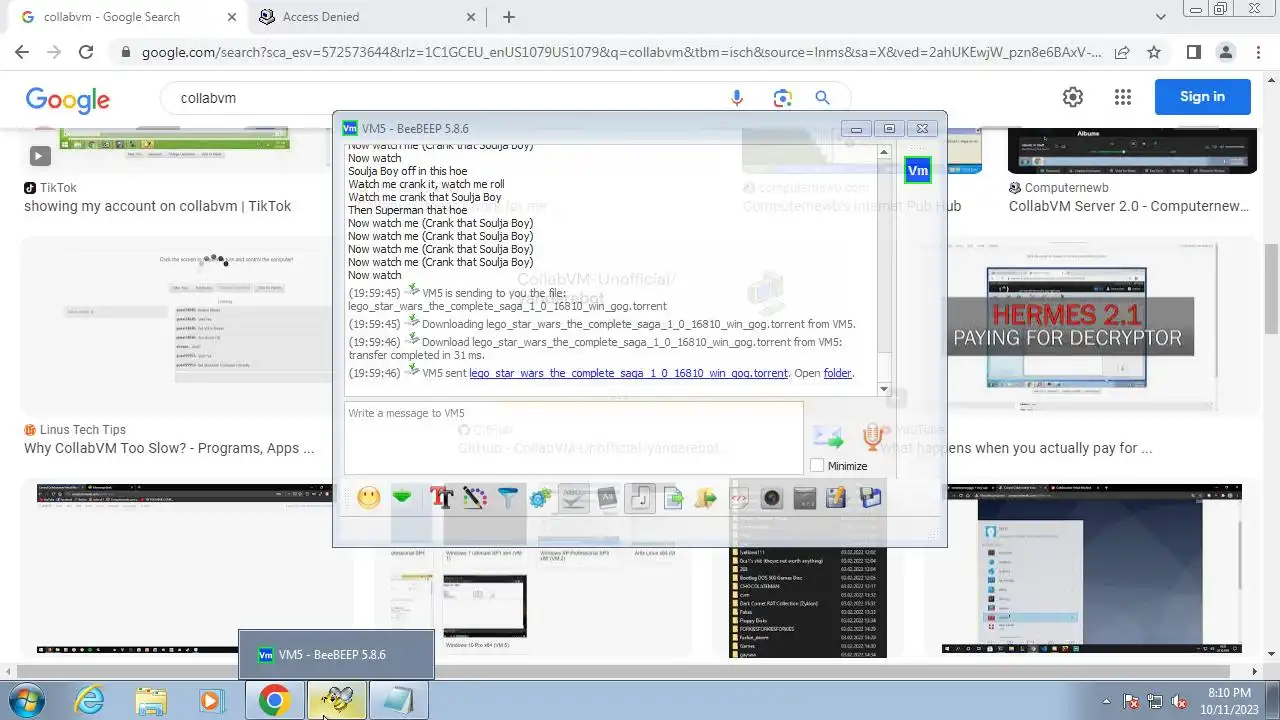Click the Chrome taskbar button
Image resolution: width=1280 pixels, height=720 pixels.
[x=274, y=700]
